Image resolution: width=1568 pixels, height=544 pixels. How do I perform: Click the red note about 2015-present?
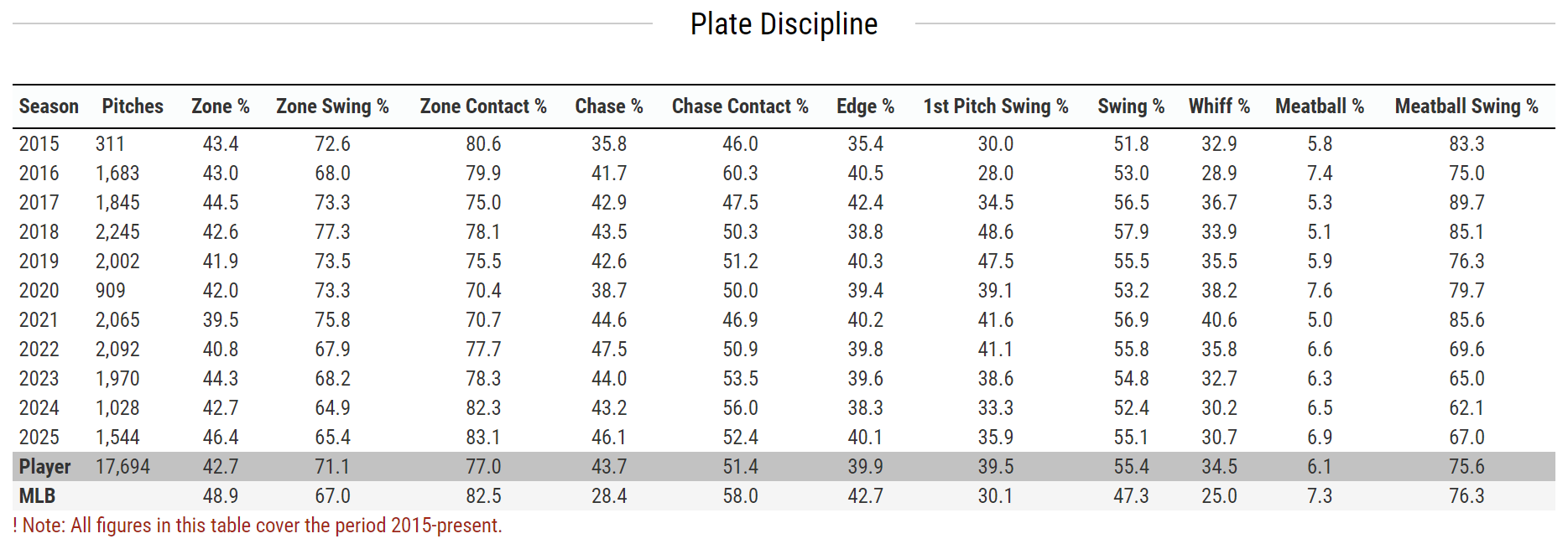[x=258, y=526]
